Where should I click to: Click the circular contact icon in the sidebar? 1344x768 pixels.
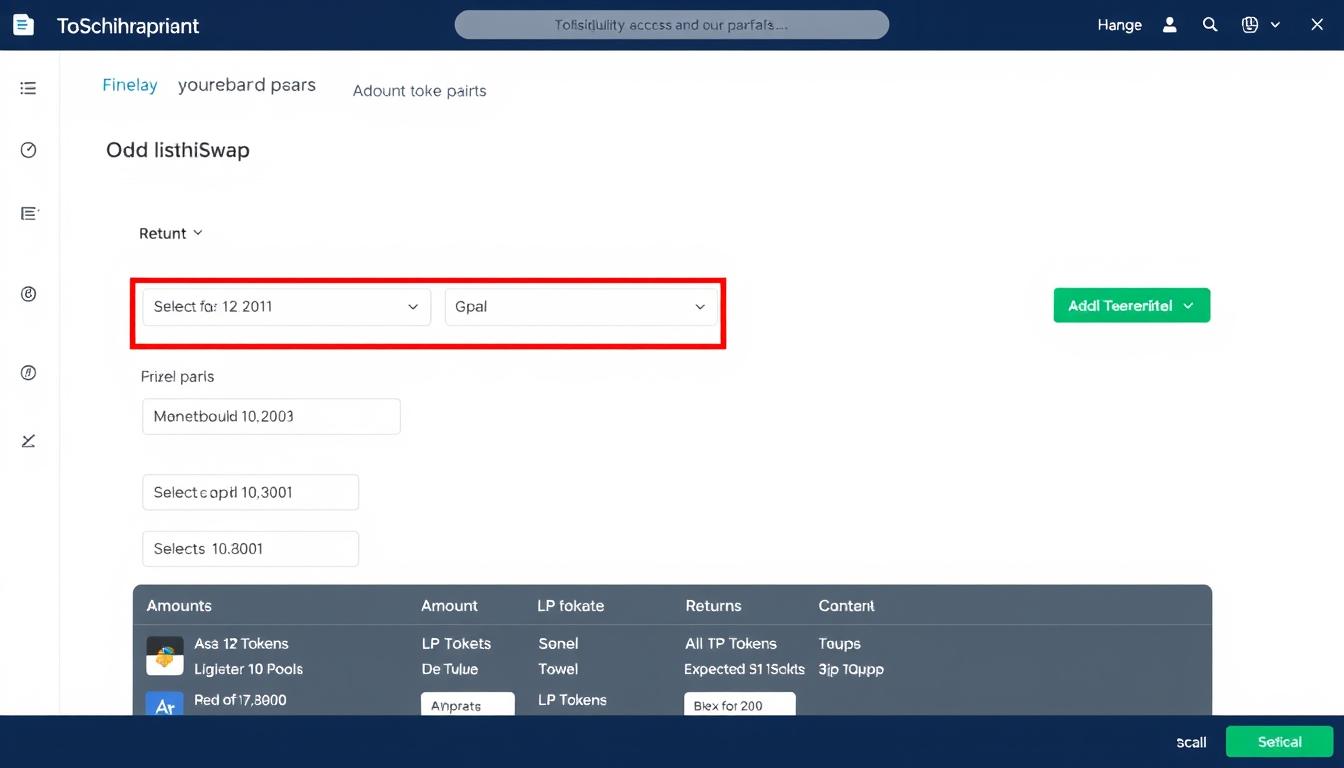[28, 293]
